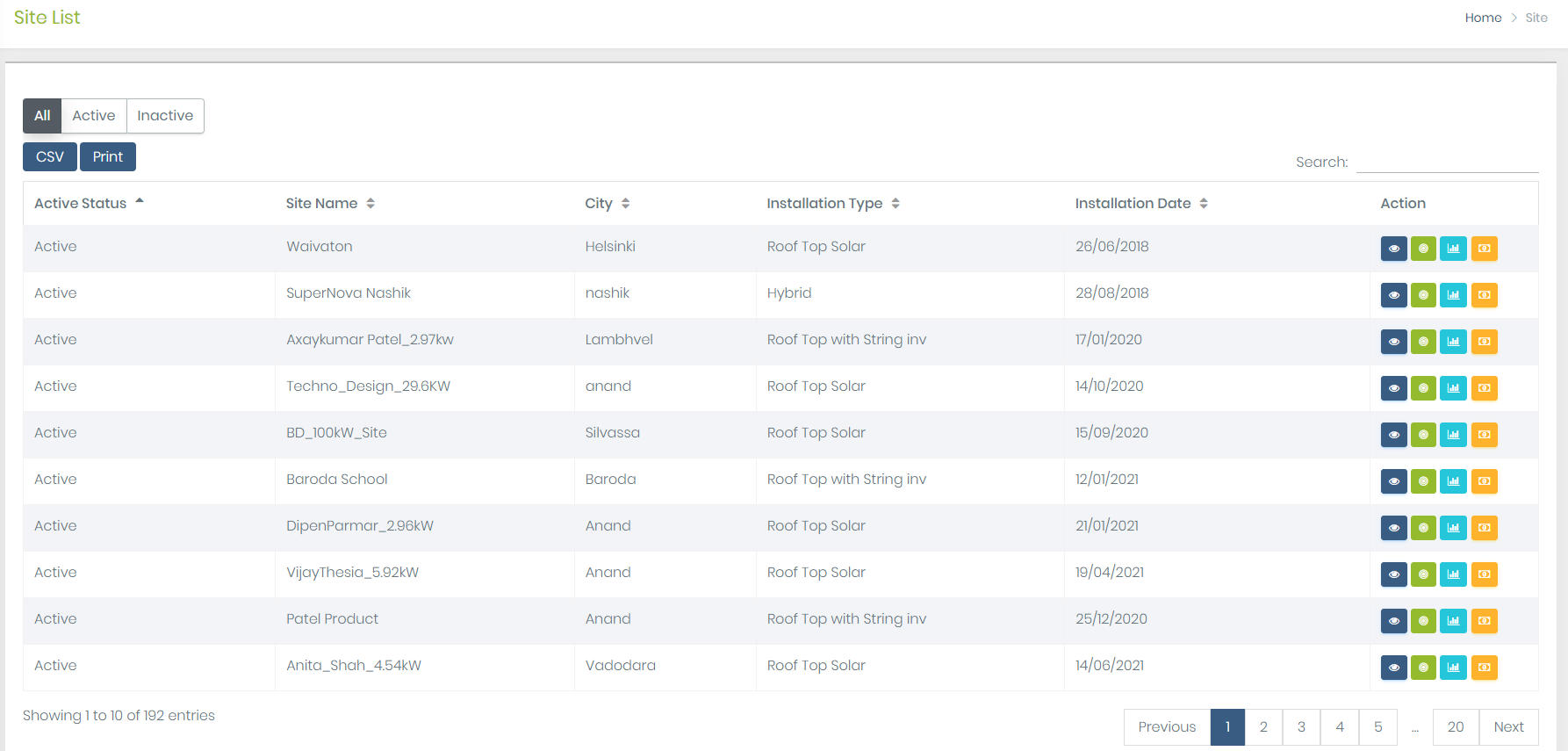Open the bar chart icon for SuperNova Nashik
Screen dimensions: 1568x751
1453,295
